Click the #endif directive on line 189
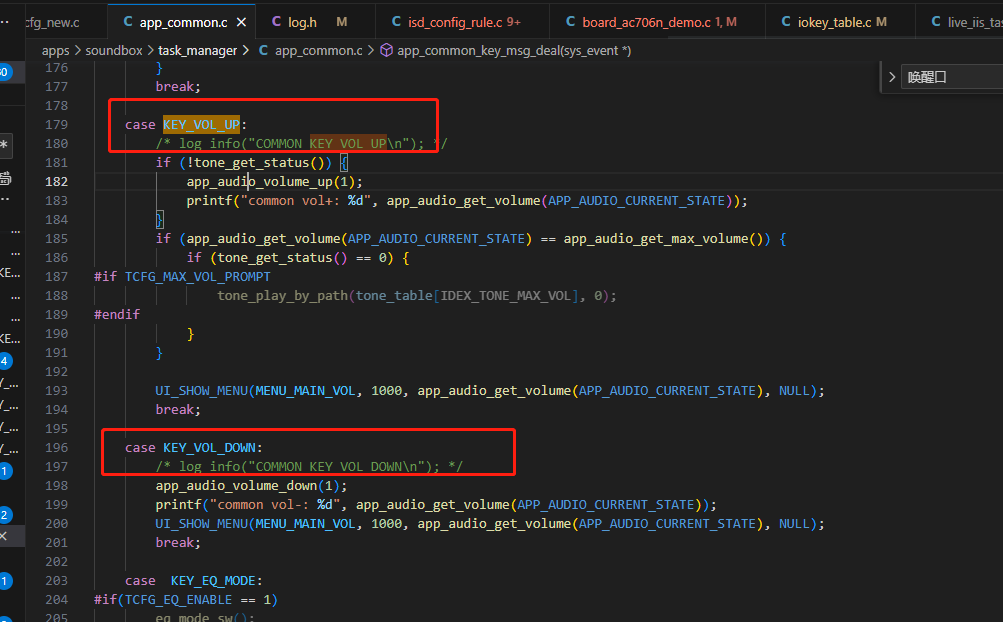 click(117, 315)
